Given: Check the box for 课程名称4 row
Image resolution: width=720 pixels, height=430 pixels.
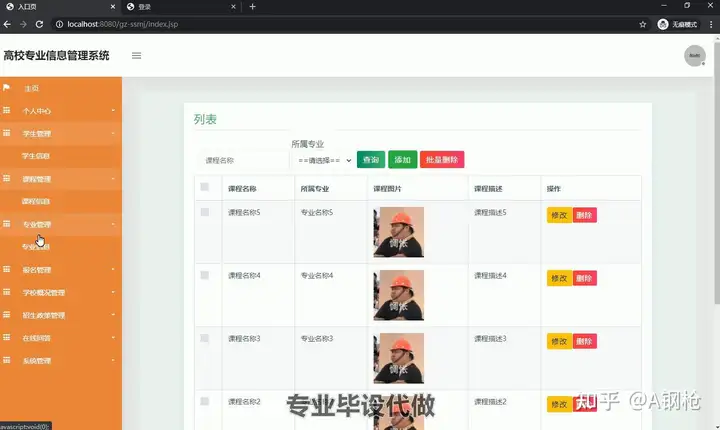Looking at the screenshot, I should coord(204,275).
